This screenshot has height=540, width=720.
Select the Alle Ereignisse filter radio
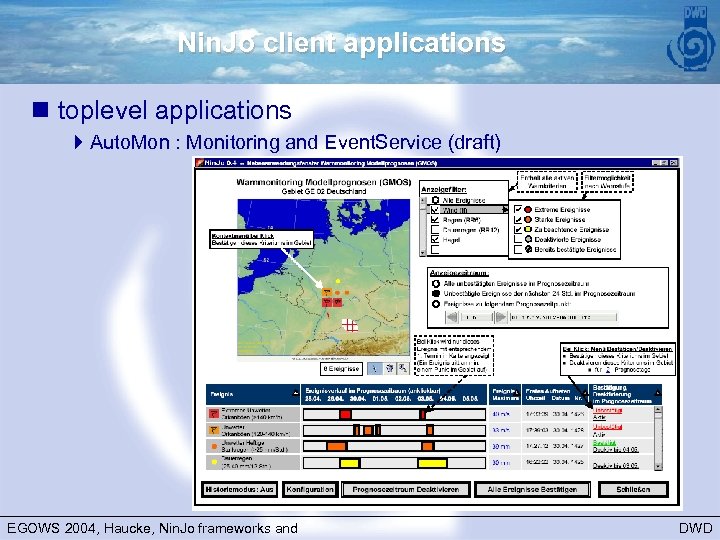tap(435, 200)
